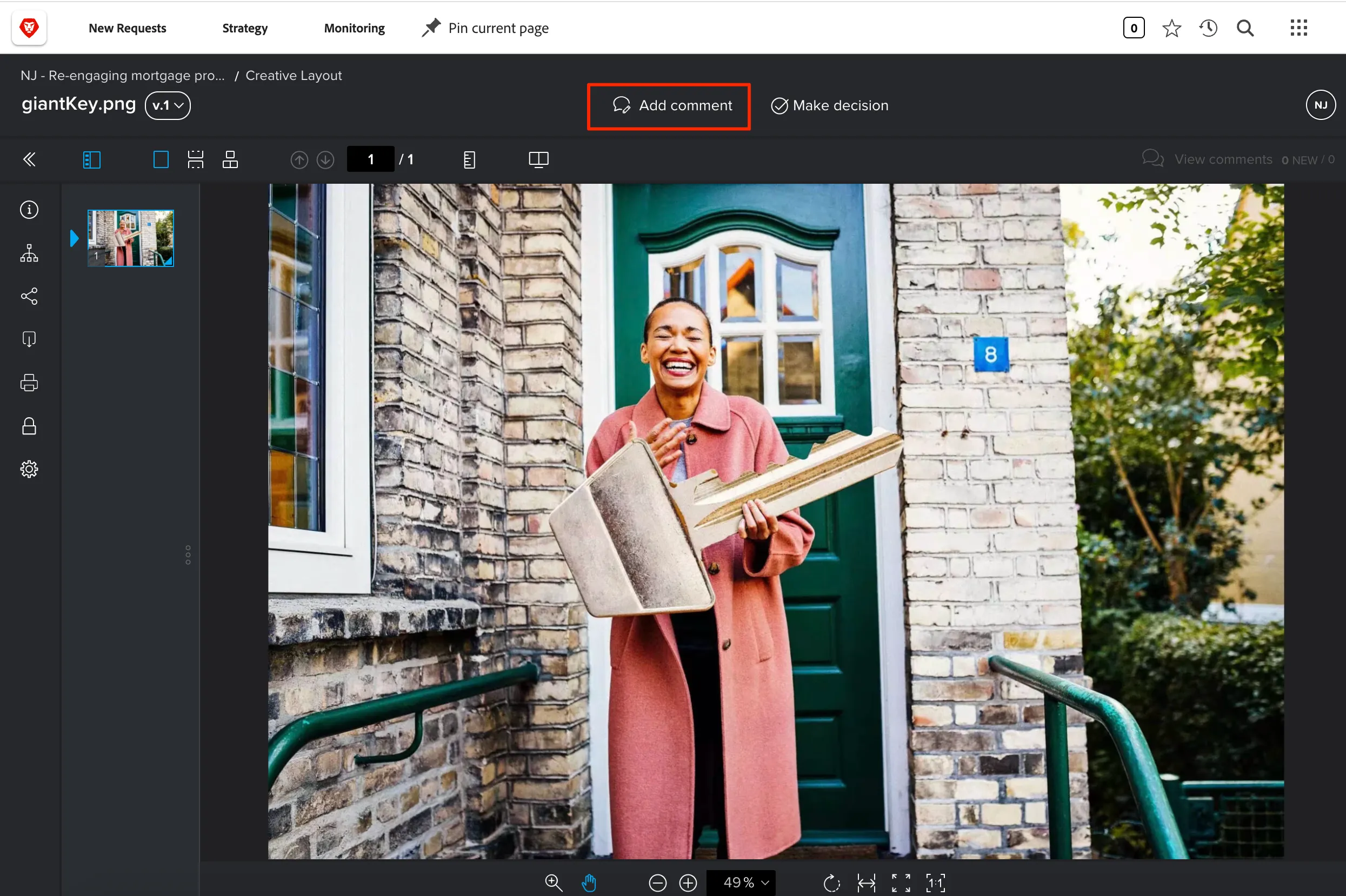The height and width of the screenshot is (896, 1346).
Task: Zoom in with plus button
Action: [688, 883]
